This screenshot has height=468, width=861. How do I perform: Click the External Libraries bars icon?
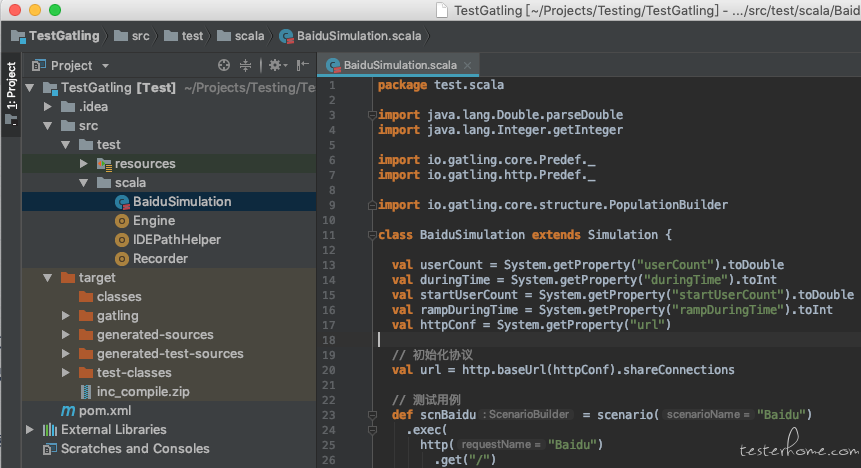(50, 430)
